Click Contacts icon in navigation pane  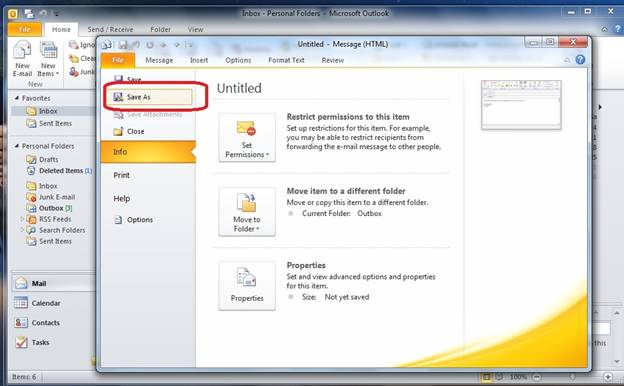[x=21, y=322]
